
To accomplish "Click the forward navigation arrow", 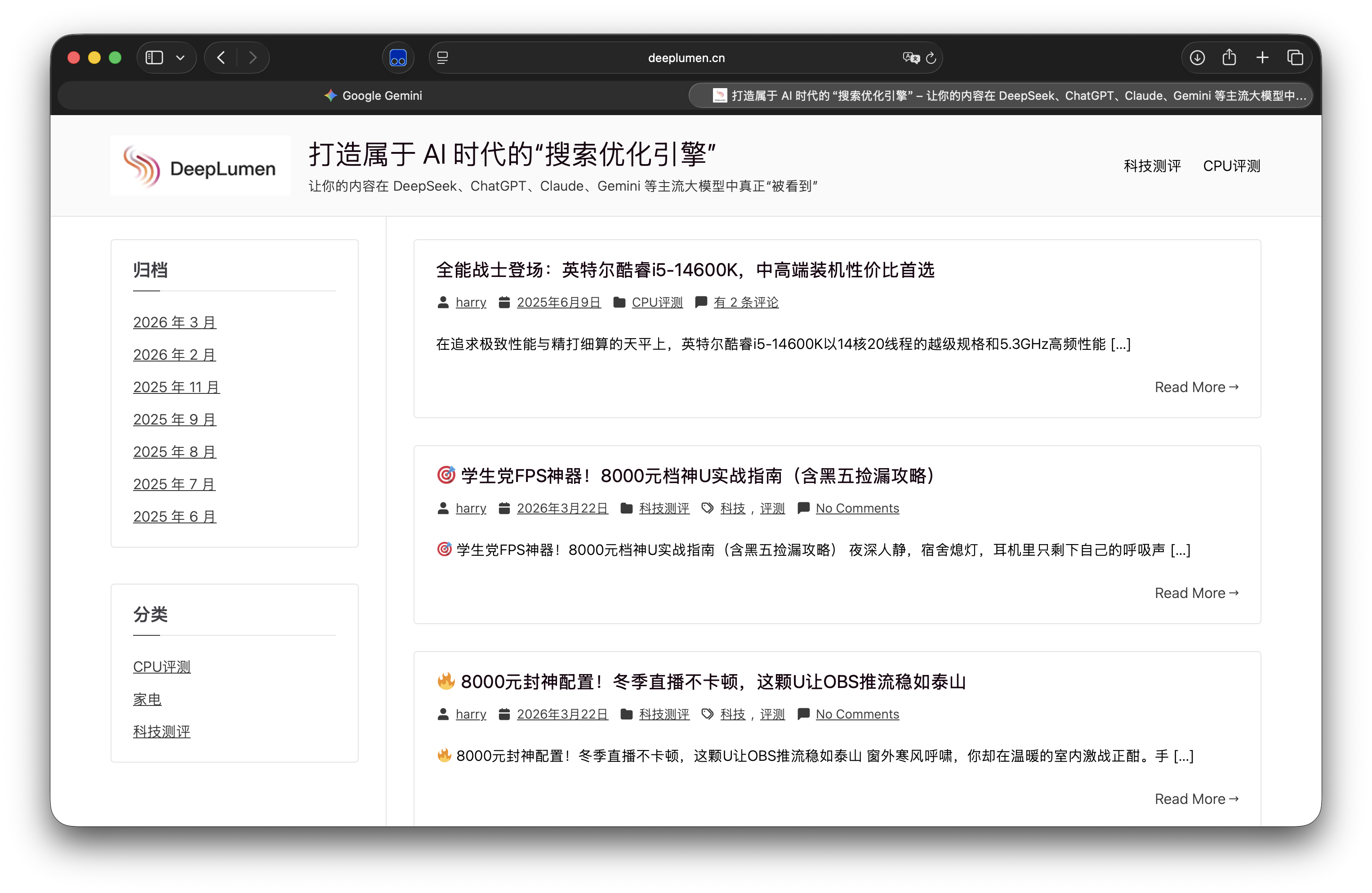I will tap(253, 58).
